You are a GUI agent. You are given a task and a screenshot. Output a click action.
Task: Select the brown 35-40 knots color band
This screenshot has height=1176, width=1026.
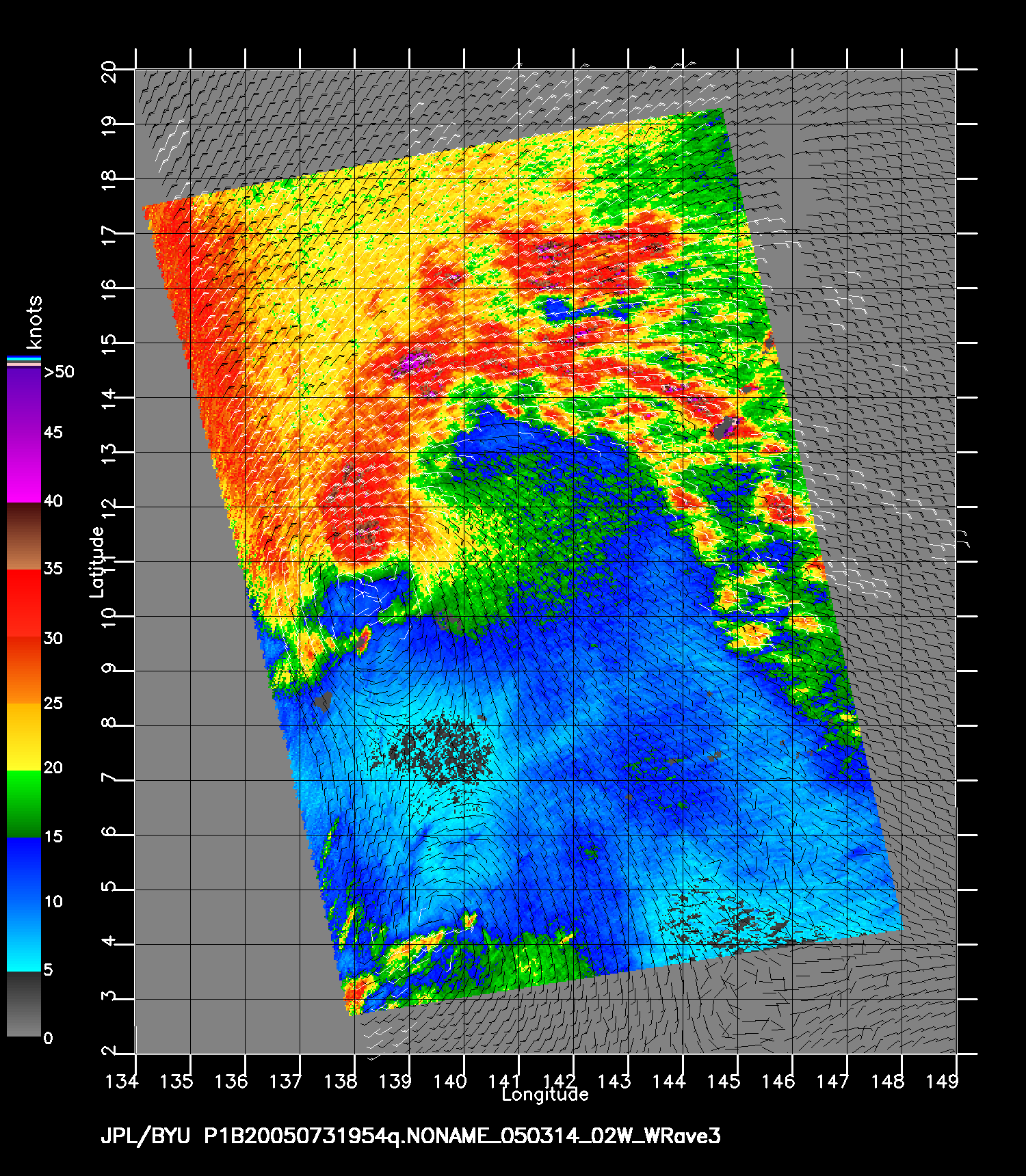pos(24,537)
